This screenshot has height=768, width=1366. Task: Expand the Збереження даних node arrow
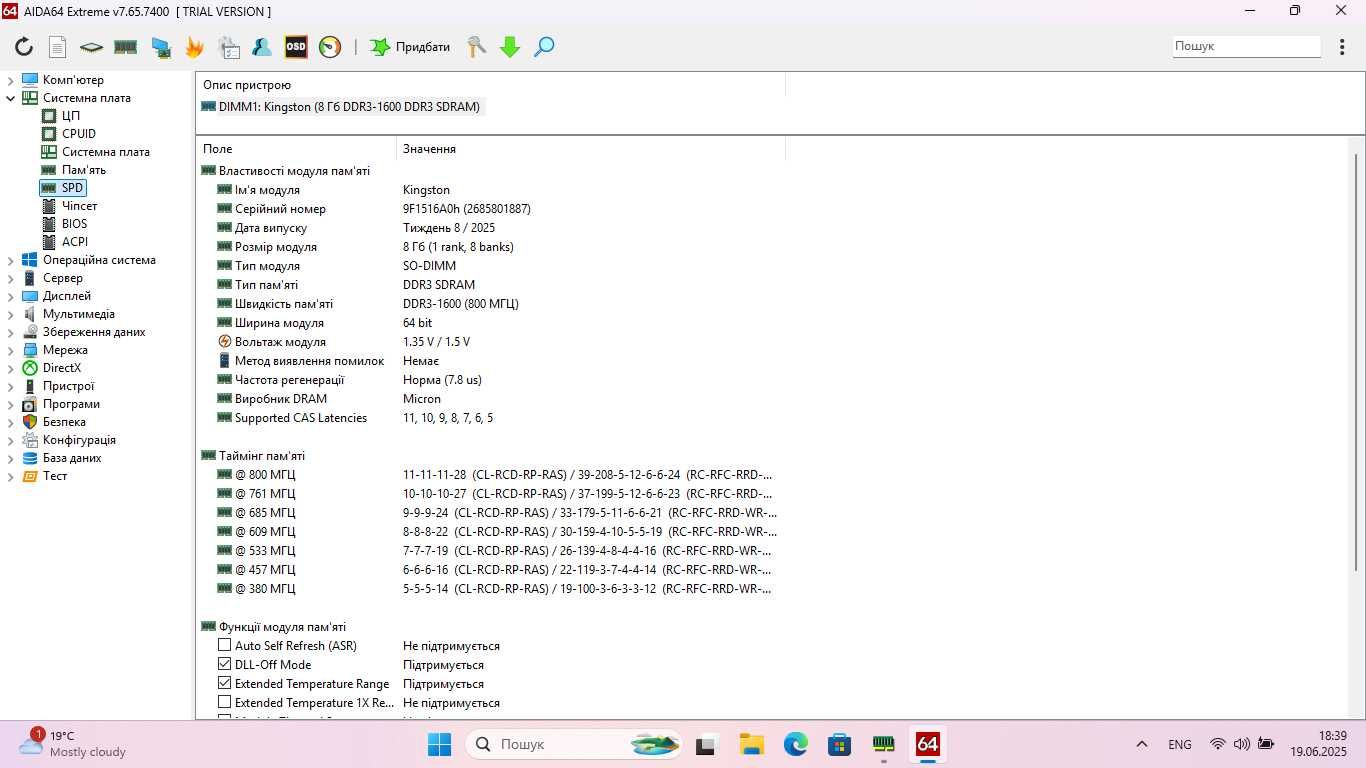click(x=11, y=332)
